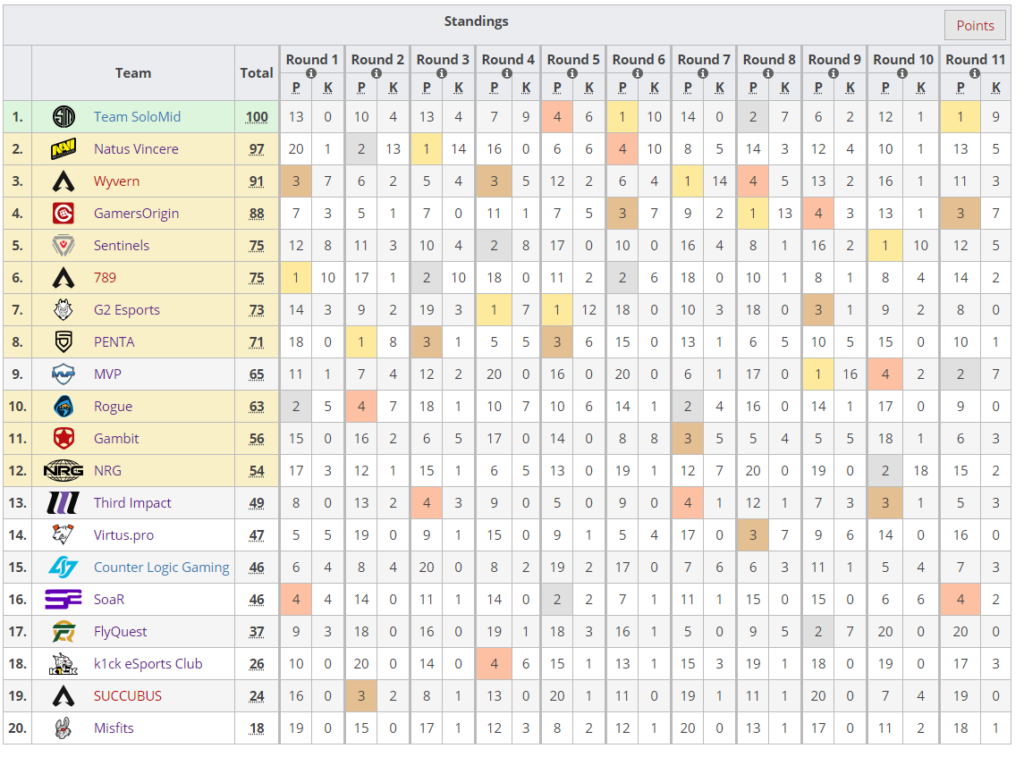
Task: Open the Natus Vincere team link
Action: [x=136, y=149]
